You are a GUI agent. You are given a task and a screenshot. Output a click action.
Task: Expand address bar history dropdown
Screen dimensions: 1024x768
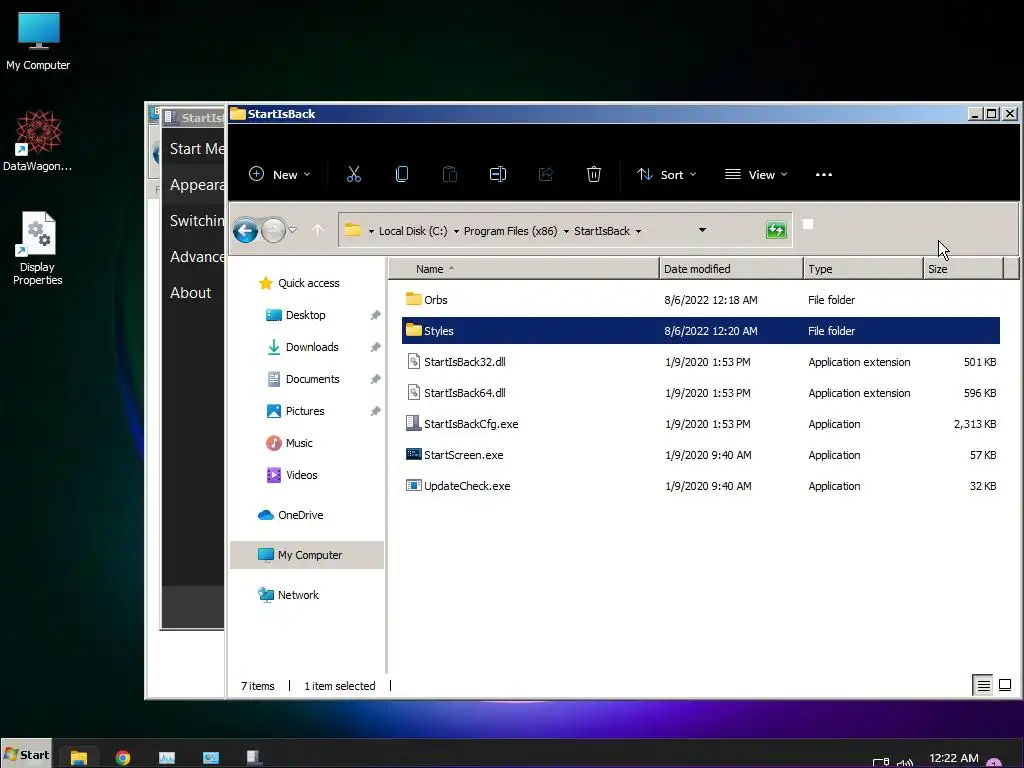(x=702, y=230)
